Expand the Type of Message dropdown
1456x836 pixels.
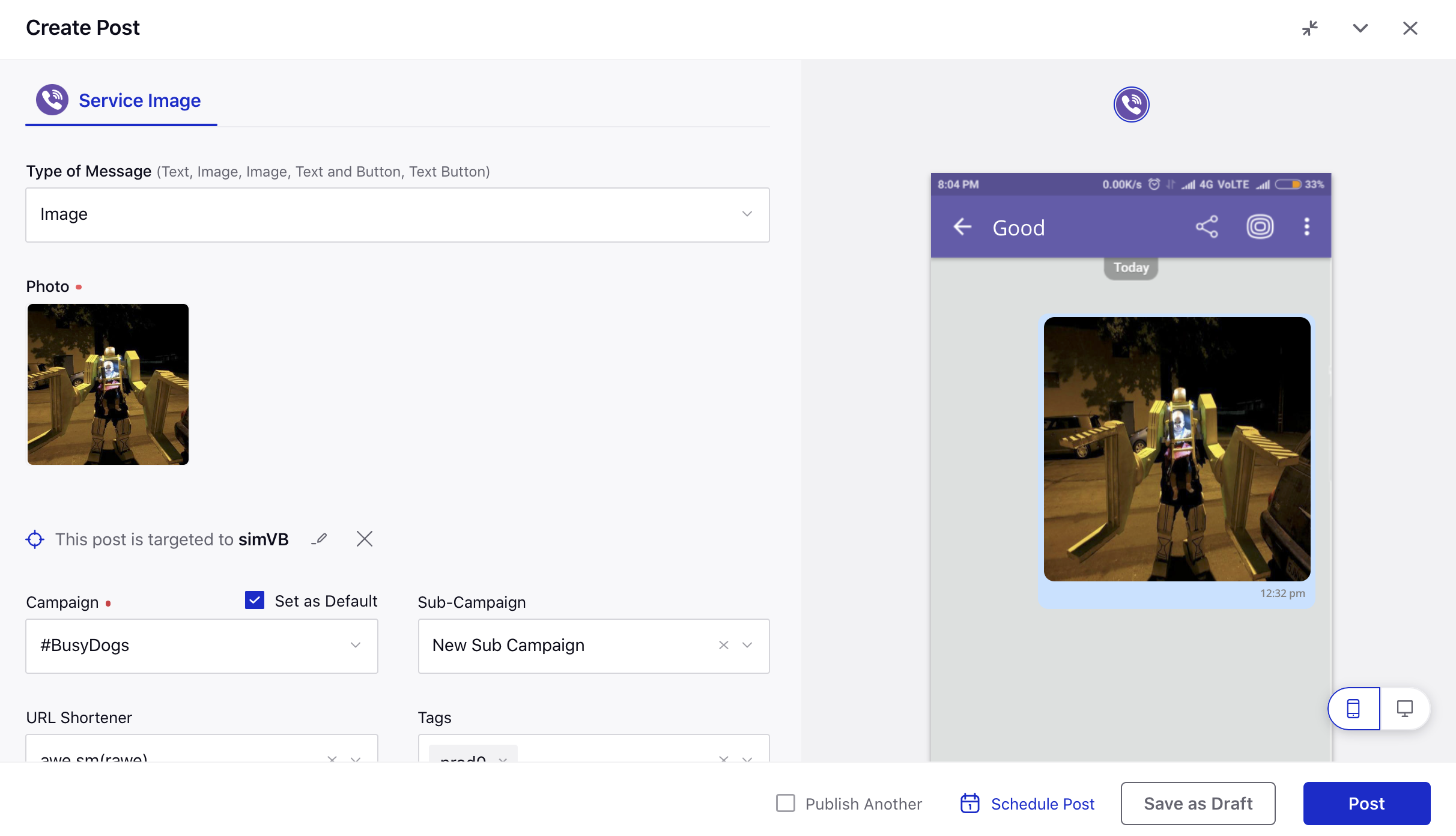pos(397,214)
